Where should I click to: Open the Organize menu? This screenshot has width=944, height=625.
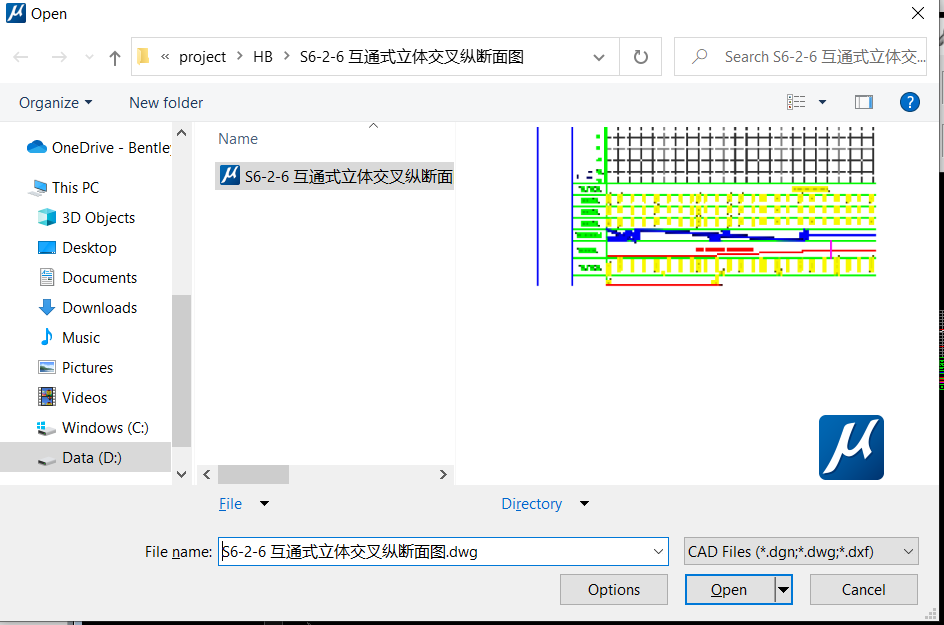click(x=55, y=102)
